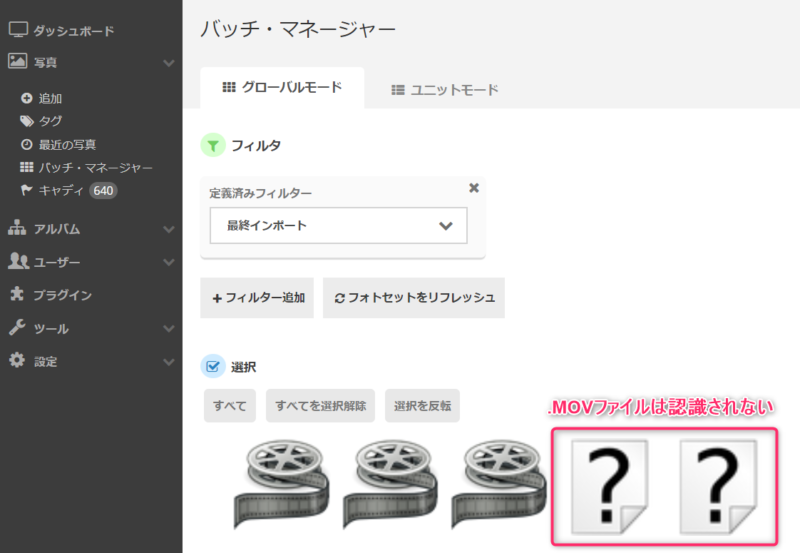Screen dimensions: 800x553
Task: Select the second question-mark file thumbnail
Action: [718, 487]
